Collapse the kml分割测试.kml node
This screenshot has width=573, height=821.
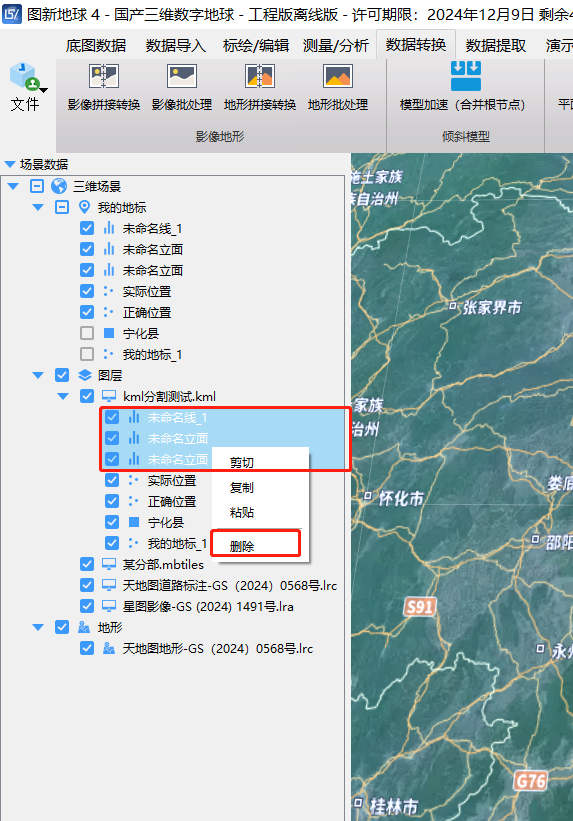tap(63, 396)
